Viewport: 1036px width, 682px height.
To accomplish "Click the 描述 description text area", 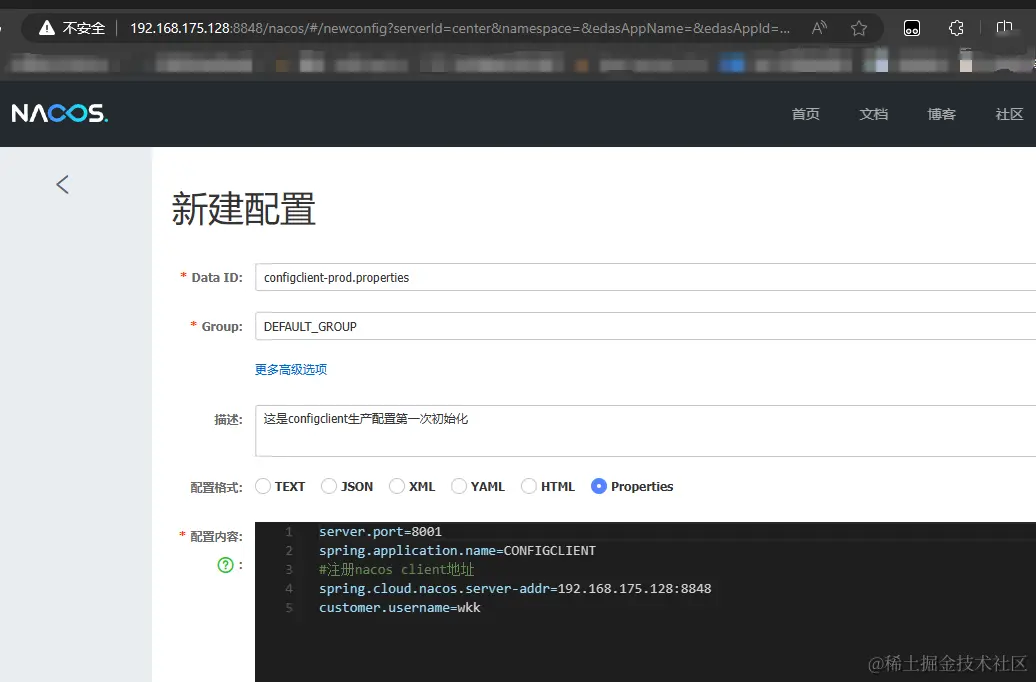I will (646, 431).
